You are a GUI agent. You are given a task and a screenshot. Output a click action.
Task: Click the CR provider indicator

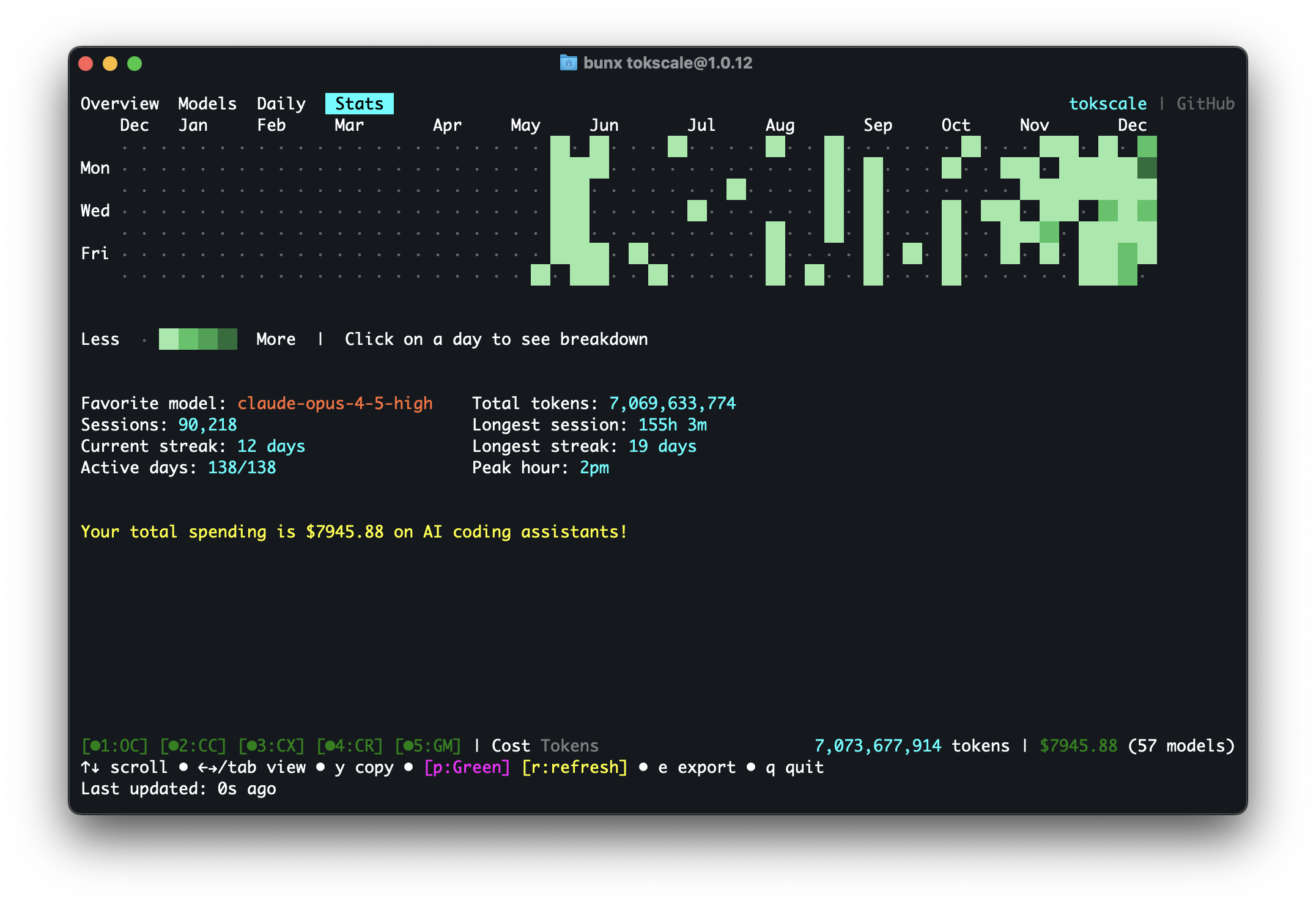350,745
